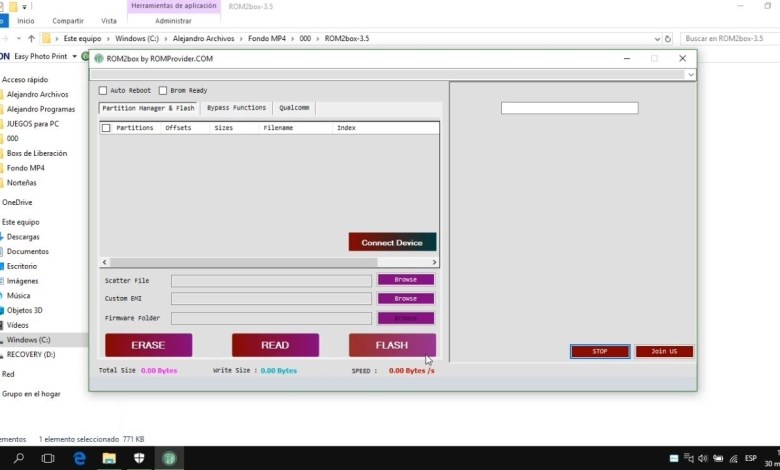Check the select-all Partitions header checkbox

pos(106,128)
